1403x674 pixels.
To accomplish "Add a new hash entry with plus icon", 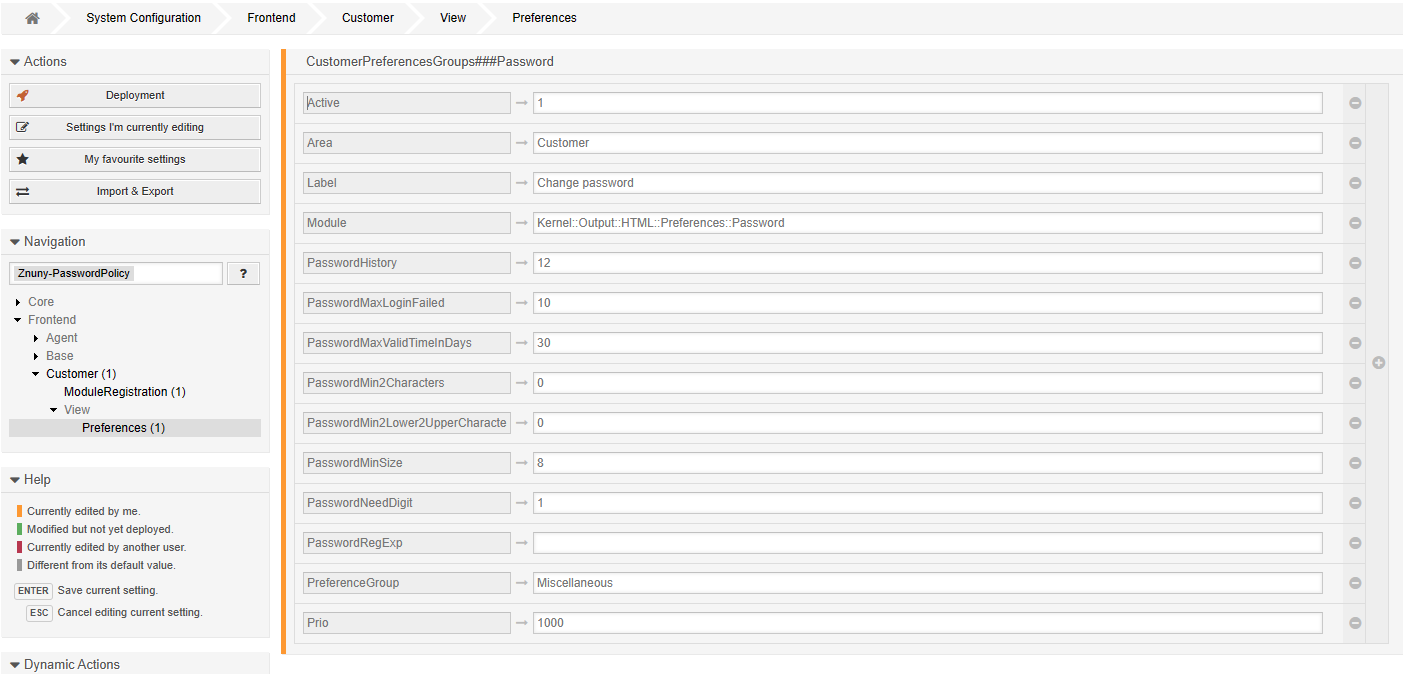I will tap(1379, 363).
